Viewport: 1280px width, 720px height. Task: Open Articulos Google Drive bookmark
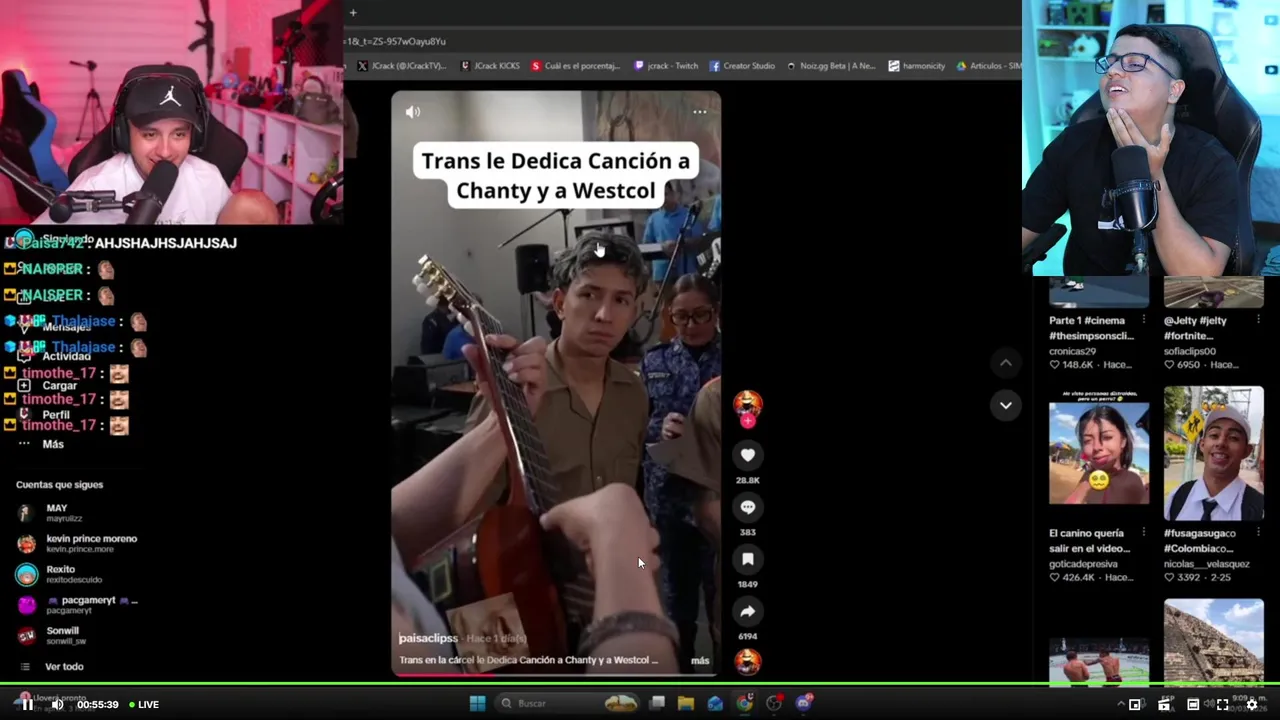(989, 66)
